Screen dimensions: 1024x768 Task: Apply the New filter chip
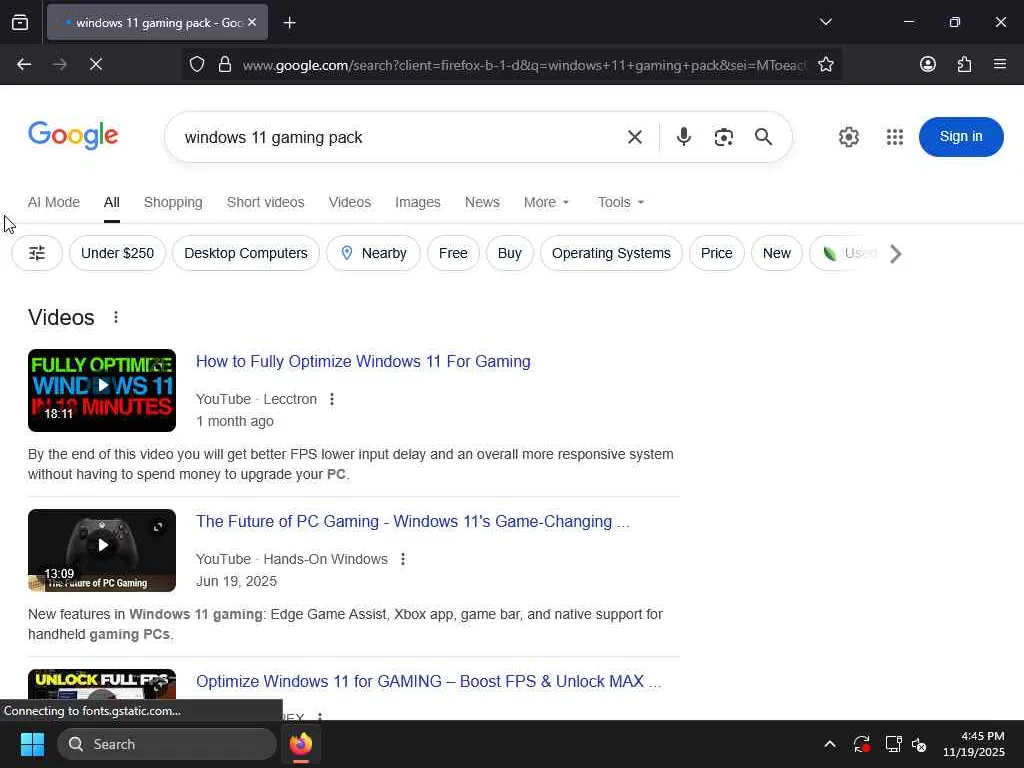coord(776,253)
